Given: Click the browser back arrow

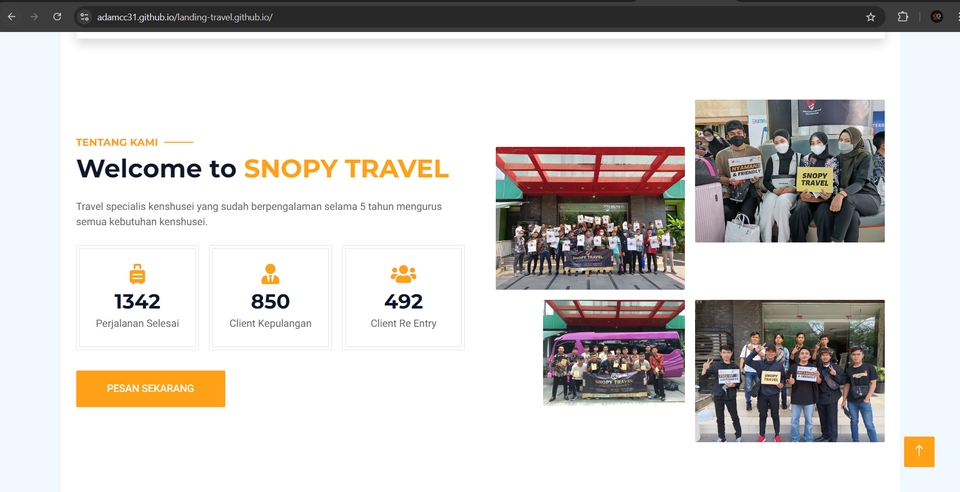Looking at the screenshot, I should (11, 17).
